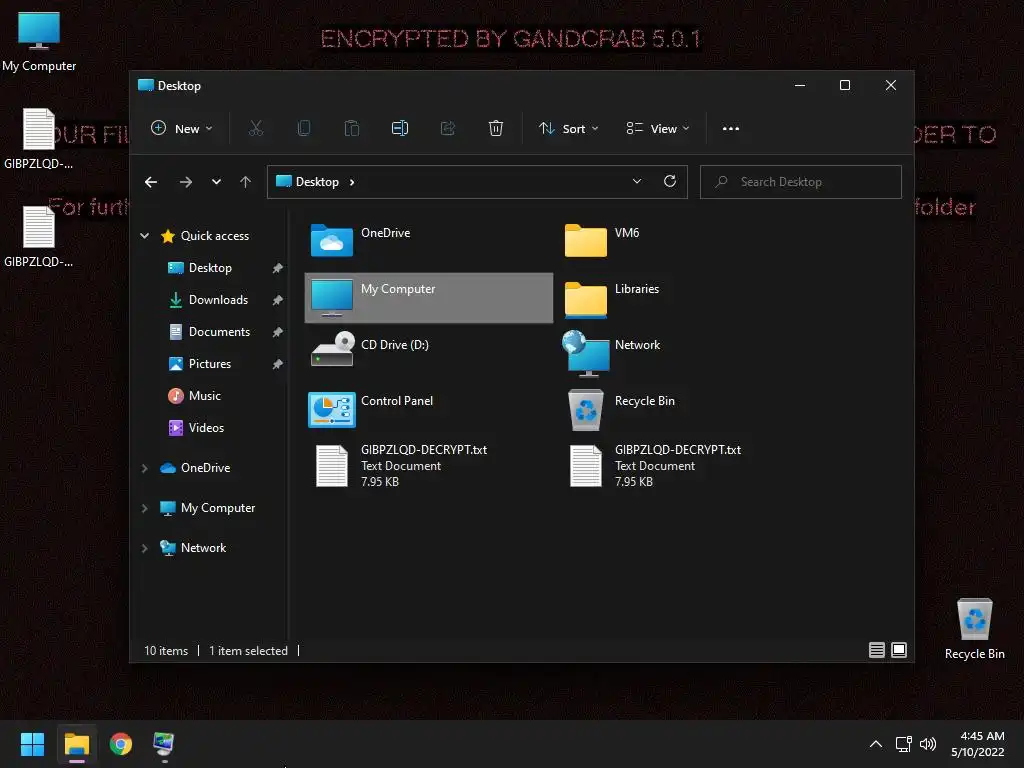Select the Libraries folder

682,298
